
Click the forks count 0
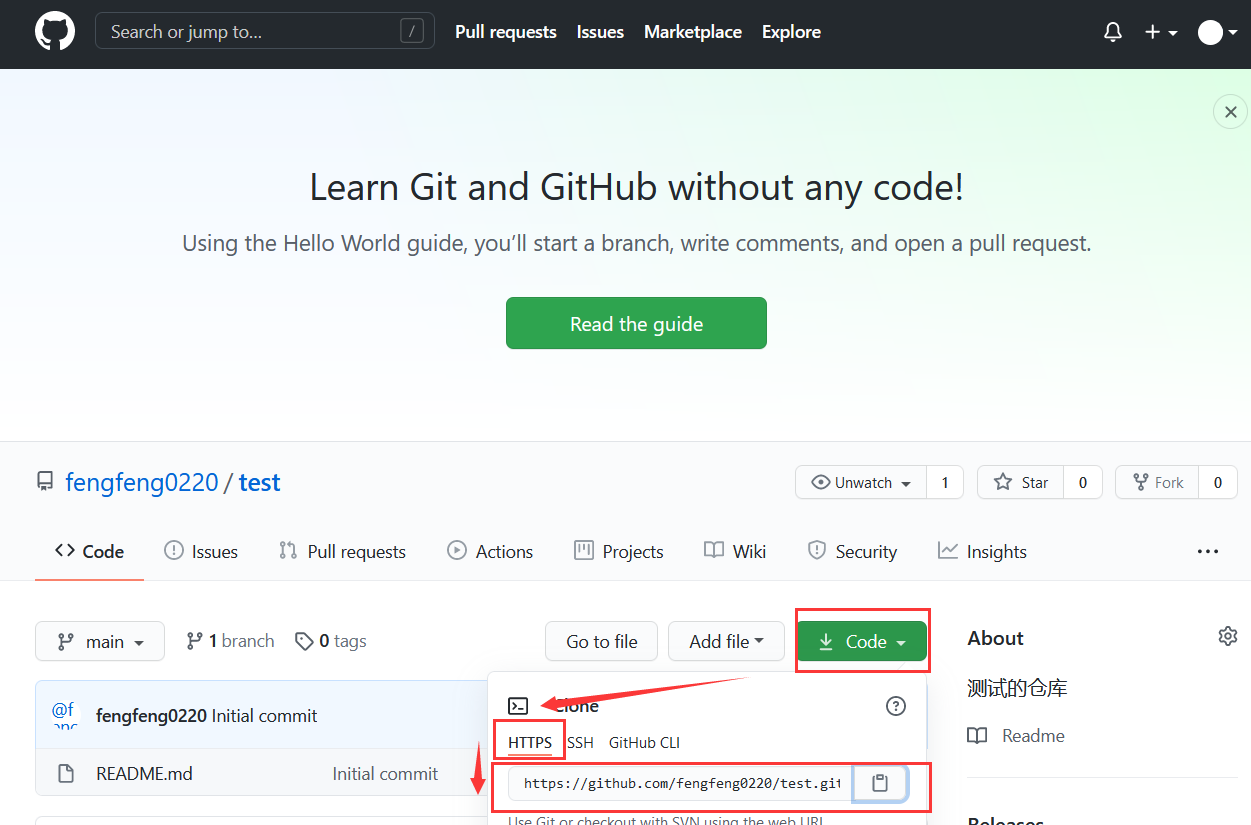(x=1217, y=482)
